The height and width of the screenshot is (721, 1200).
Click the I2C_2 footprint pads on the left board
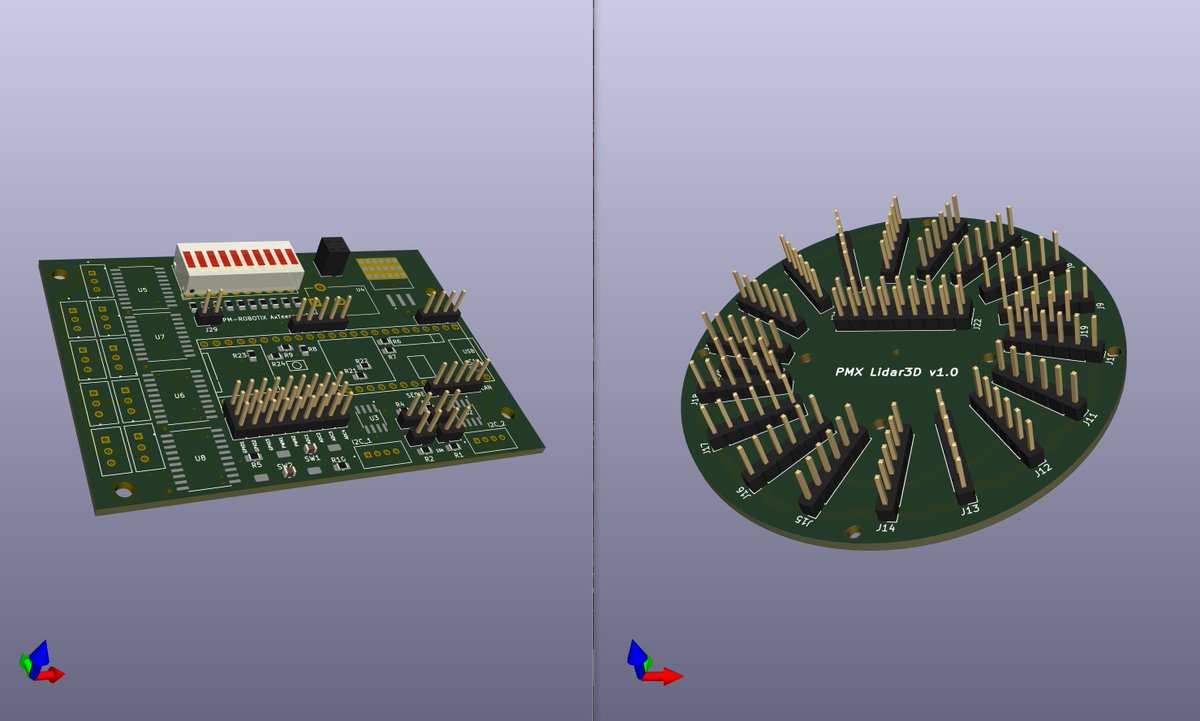tap(490, 438)
